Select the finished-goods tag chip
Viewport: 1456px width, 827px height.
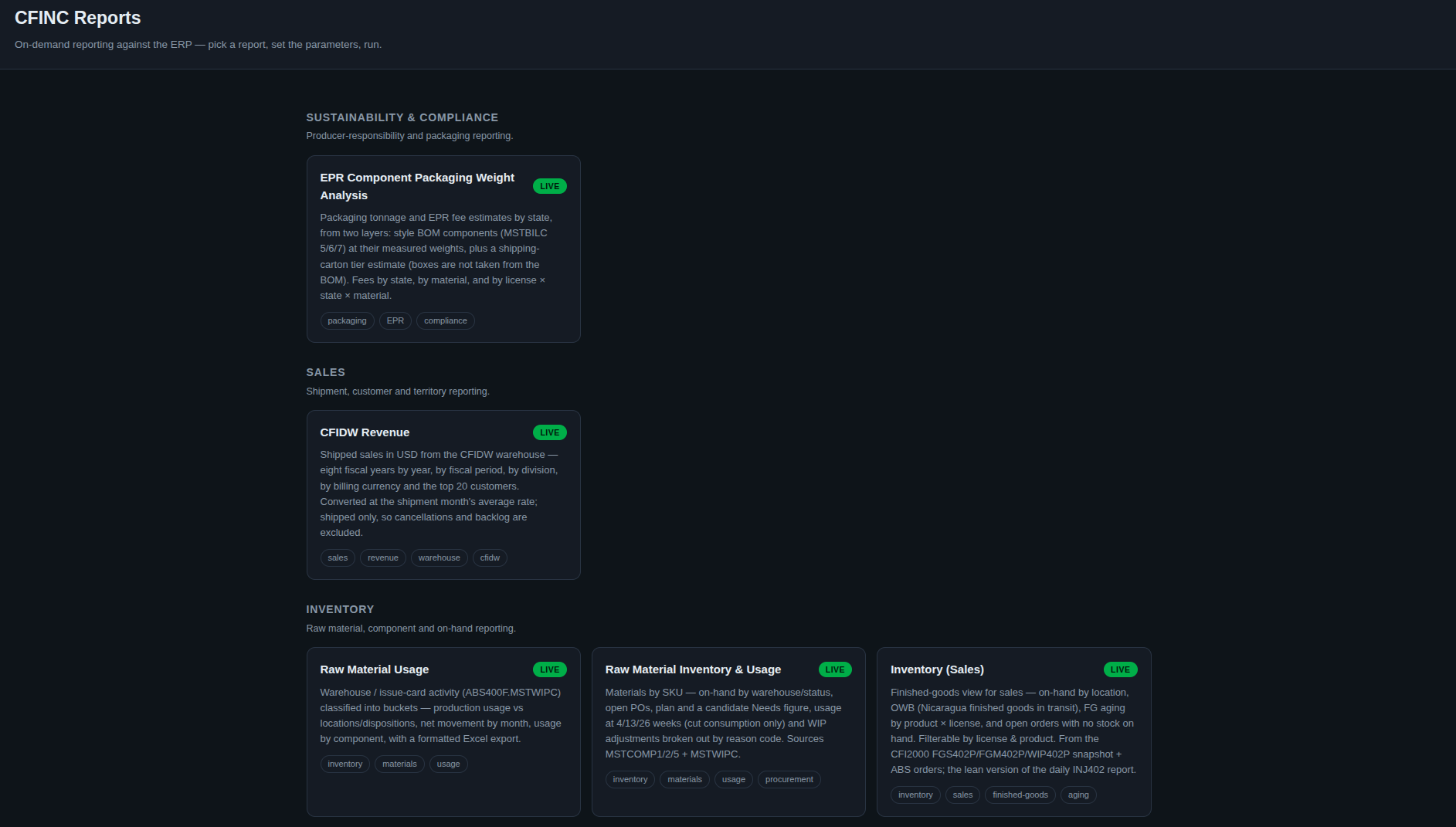[1020, 795]
